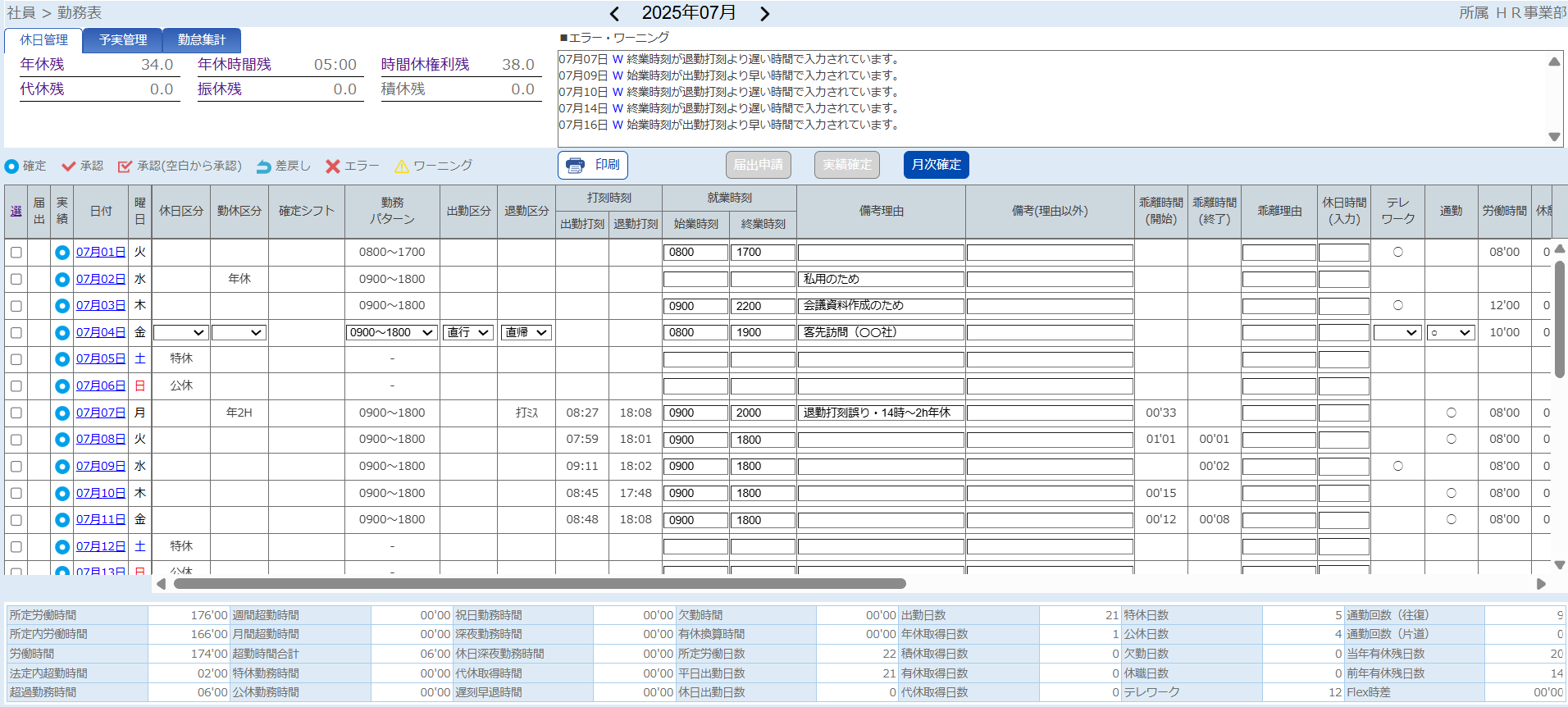Click the printer icon on 印刷 button
The height and width of the screenshot is (707, 1568).
[576, 166]
